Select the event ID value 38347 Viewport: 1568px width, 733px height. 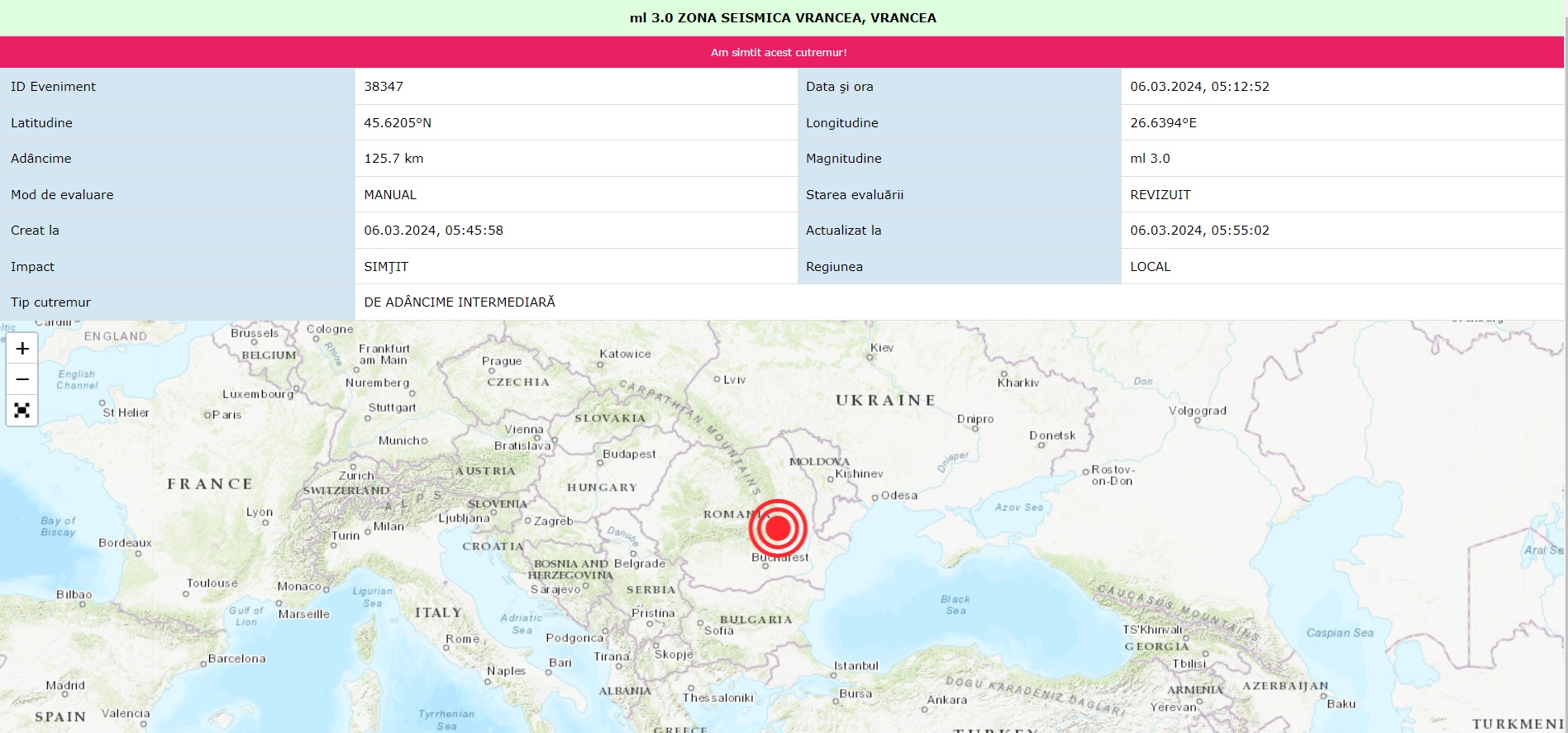click(x=384, y=87)
